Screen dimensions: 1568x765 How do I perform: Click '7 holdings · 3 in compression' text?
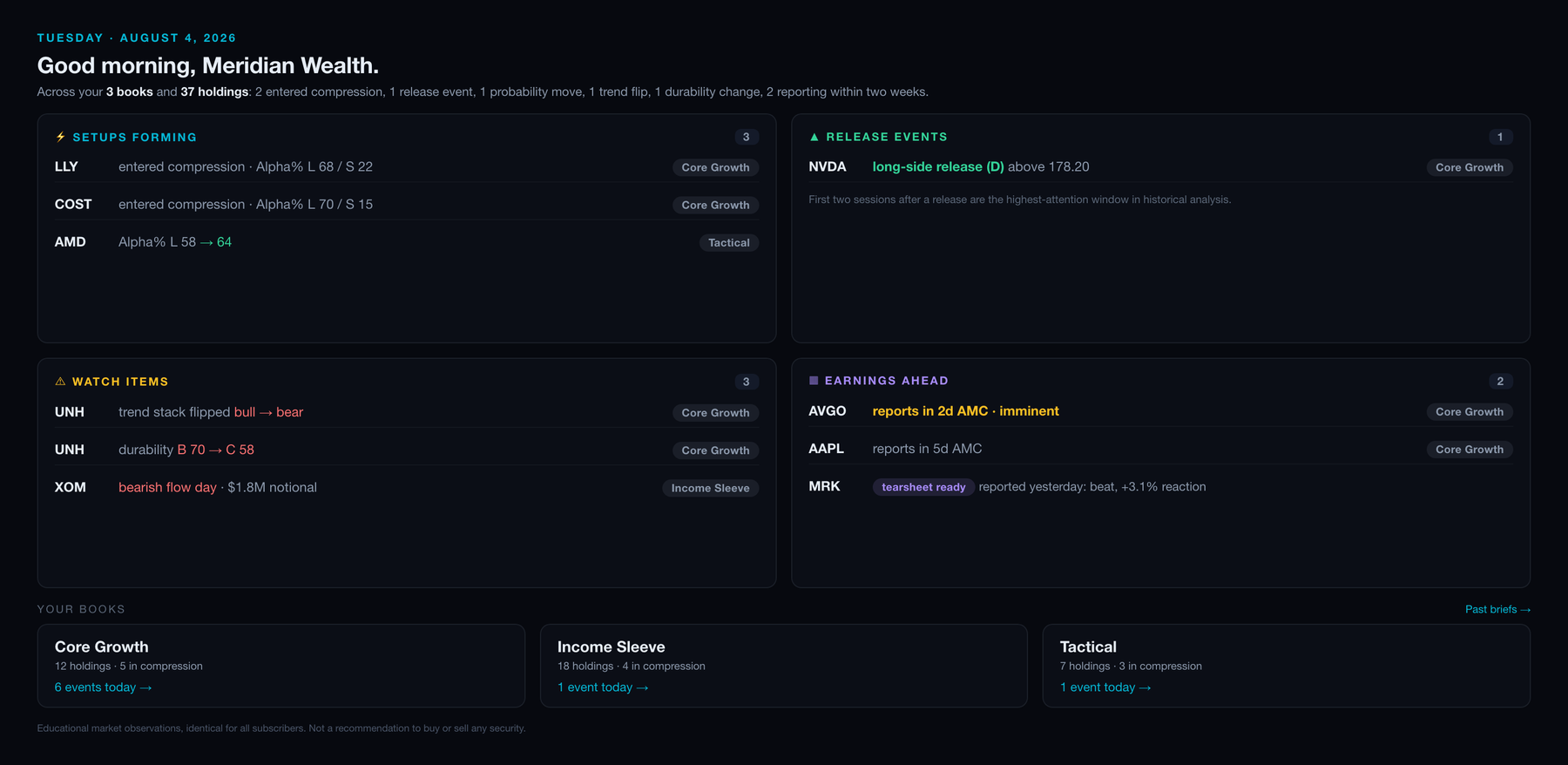click(x=1131, y=666)
